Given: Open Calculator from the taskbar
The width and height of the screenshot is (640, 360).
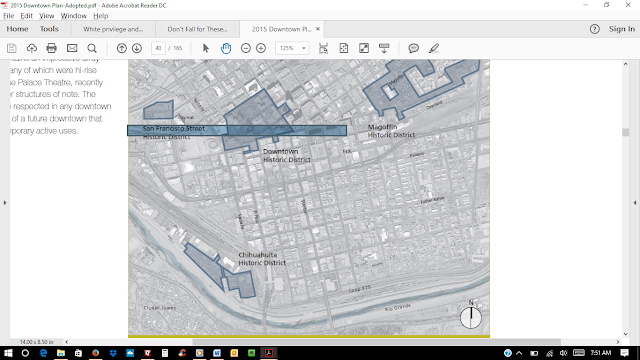Looking at the screenshot, I should click(165, 353).
